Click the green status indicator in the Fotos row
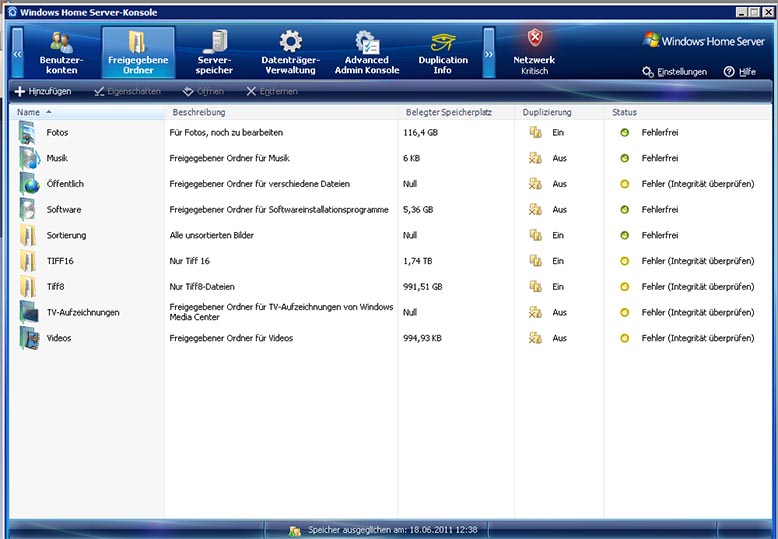Image resolution: width=778 pixels, height=539 pixels. click(625, 133)
